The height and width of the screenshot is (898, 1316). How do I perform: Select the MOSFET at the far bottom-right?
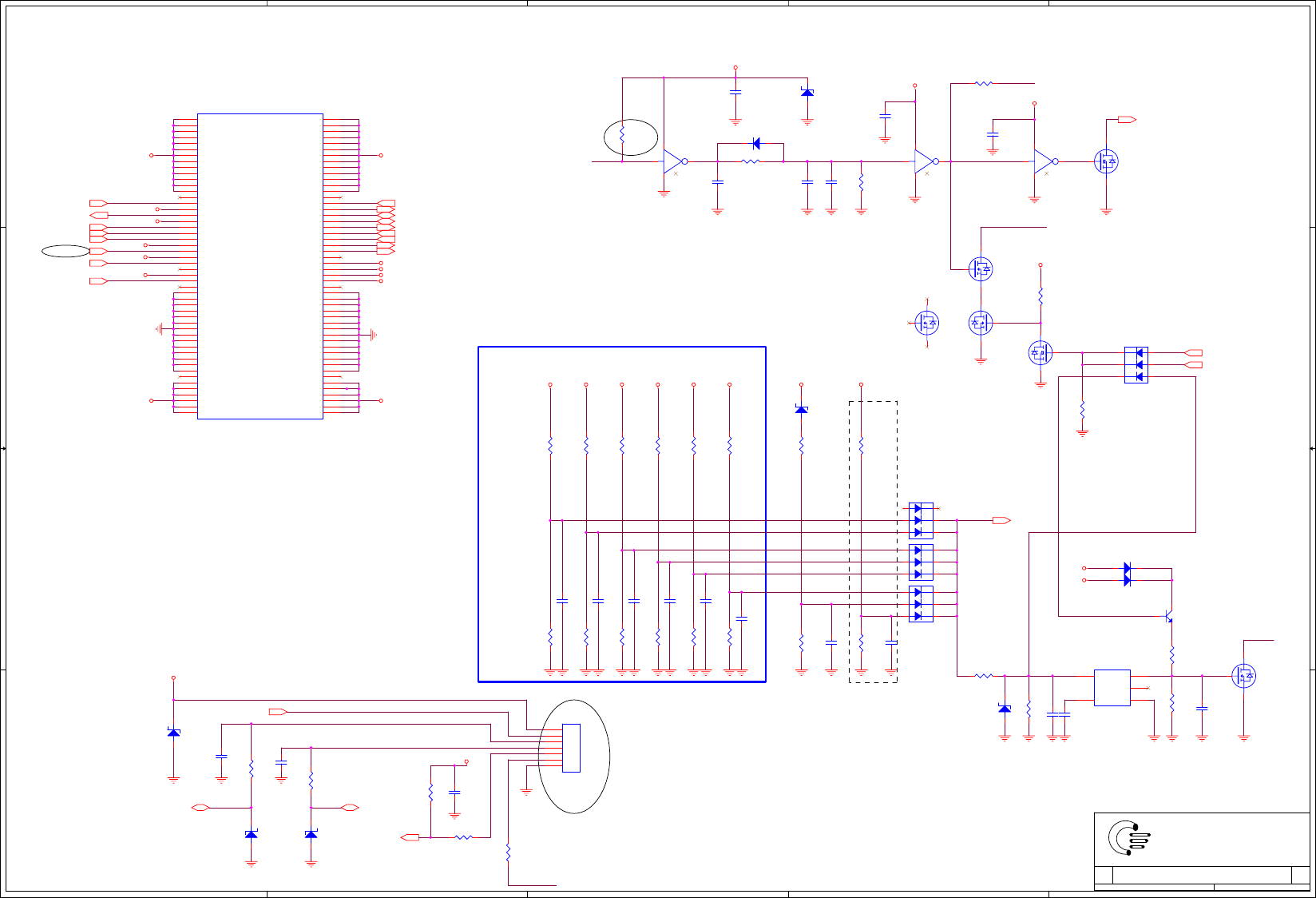[x=1243, y=676]
